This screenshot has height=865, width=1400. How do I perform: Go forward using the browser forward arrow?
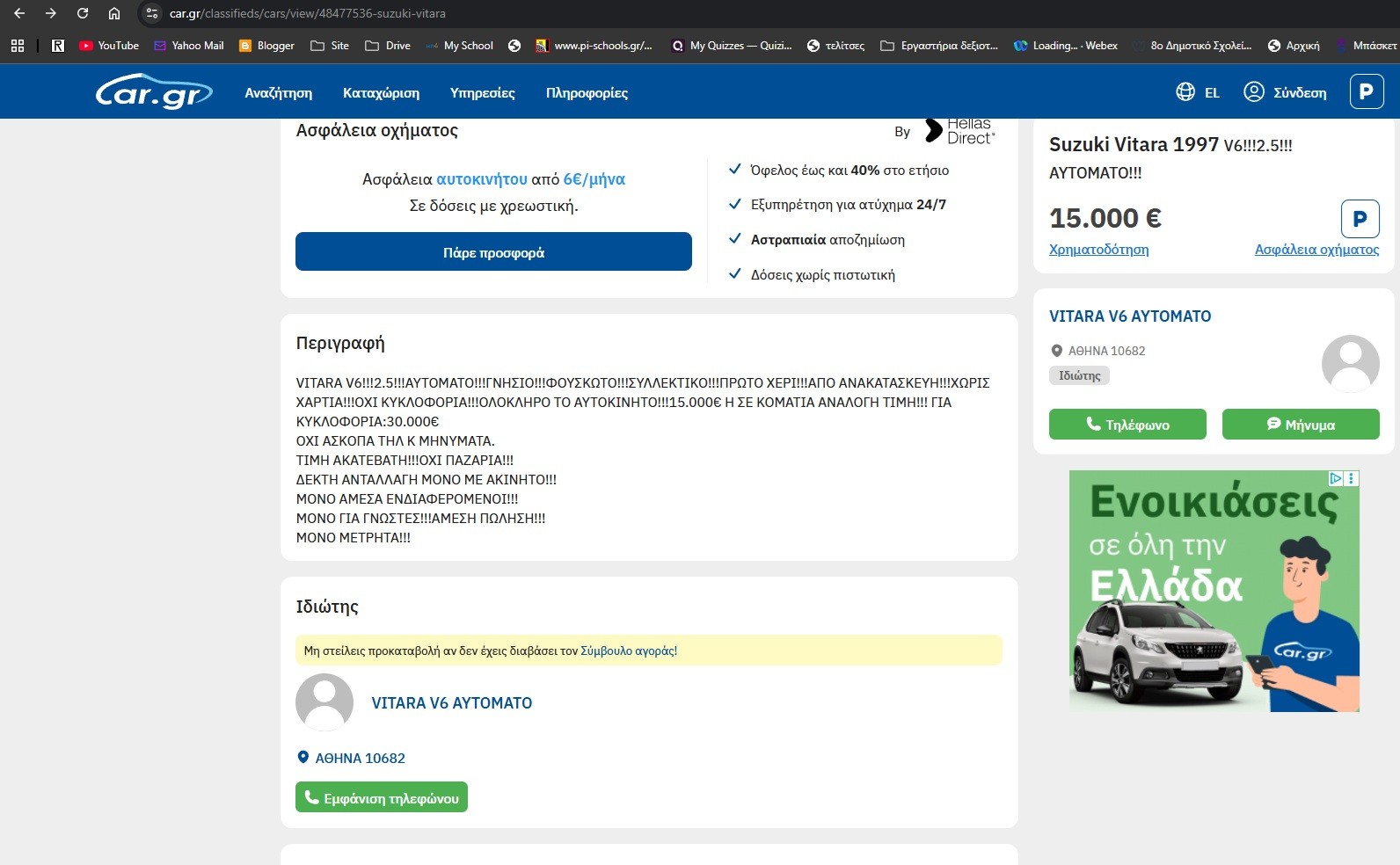click(51, 13)
